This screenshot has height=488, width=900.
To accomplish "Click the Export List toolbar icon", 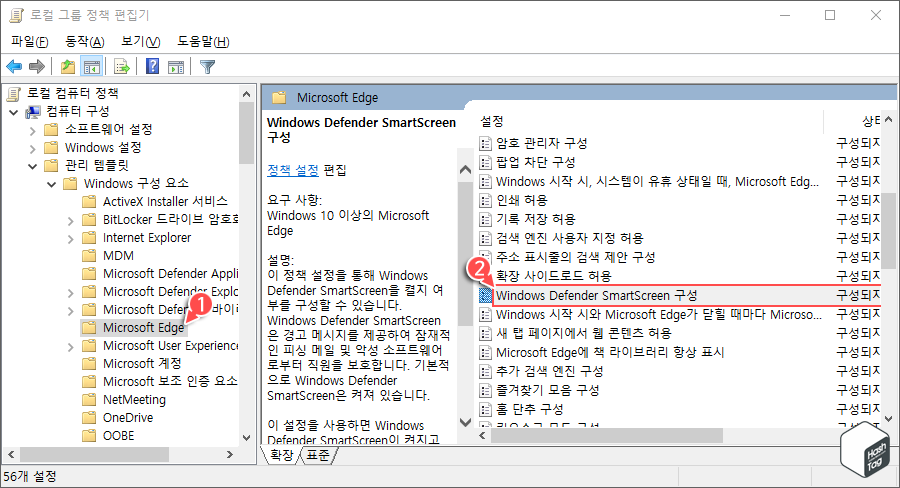I will tap(122, 67).
